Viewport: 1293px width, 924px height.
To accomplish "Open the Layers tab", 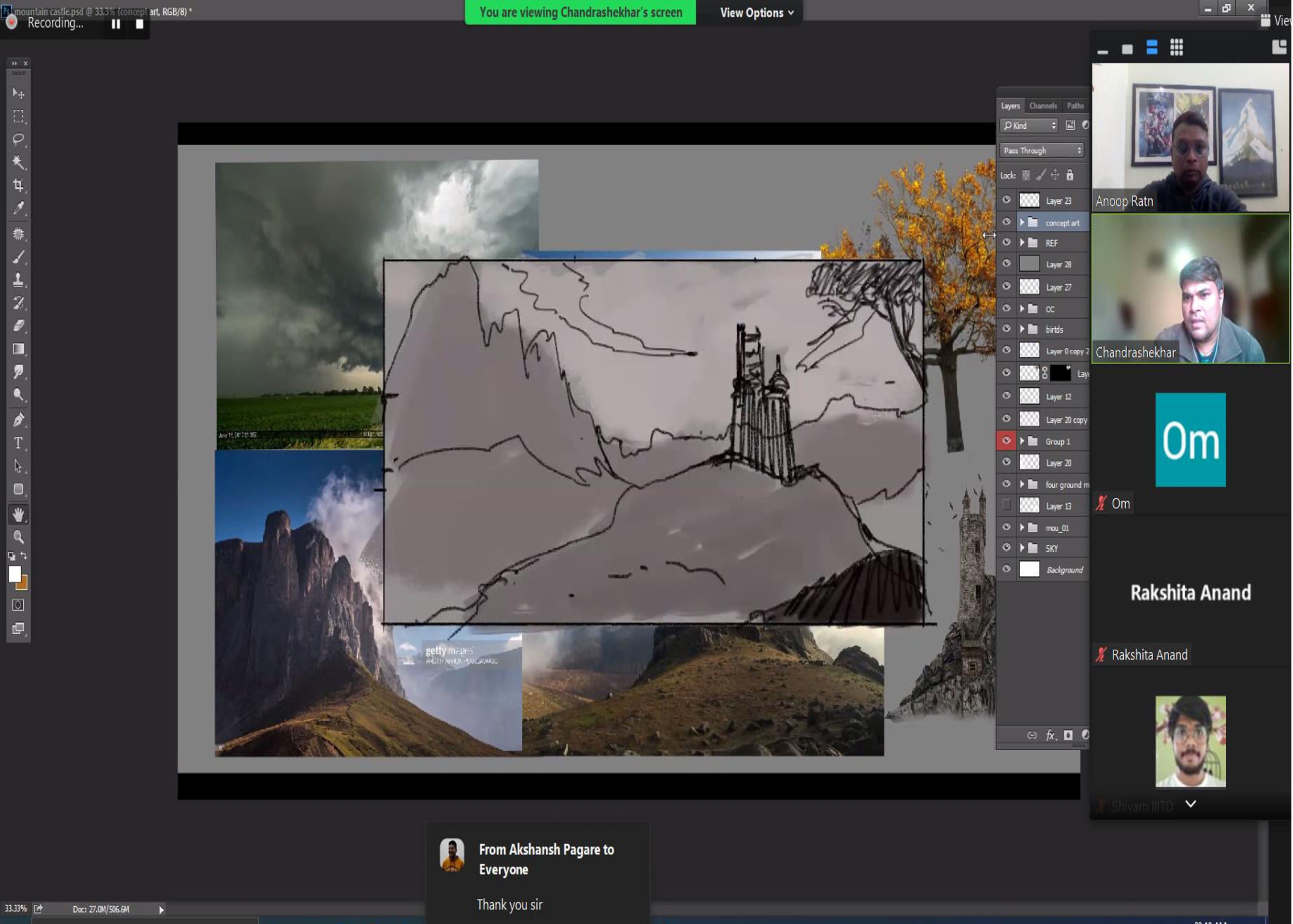I will [1010, 106].
